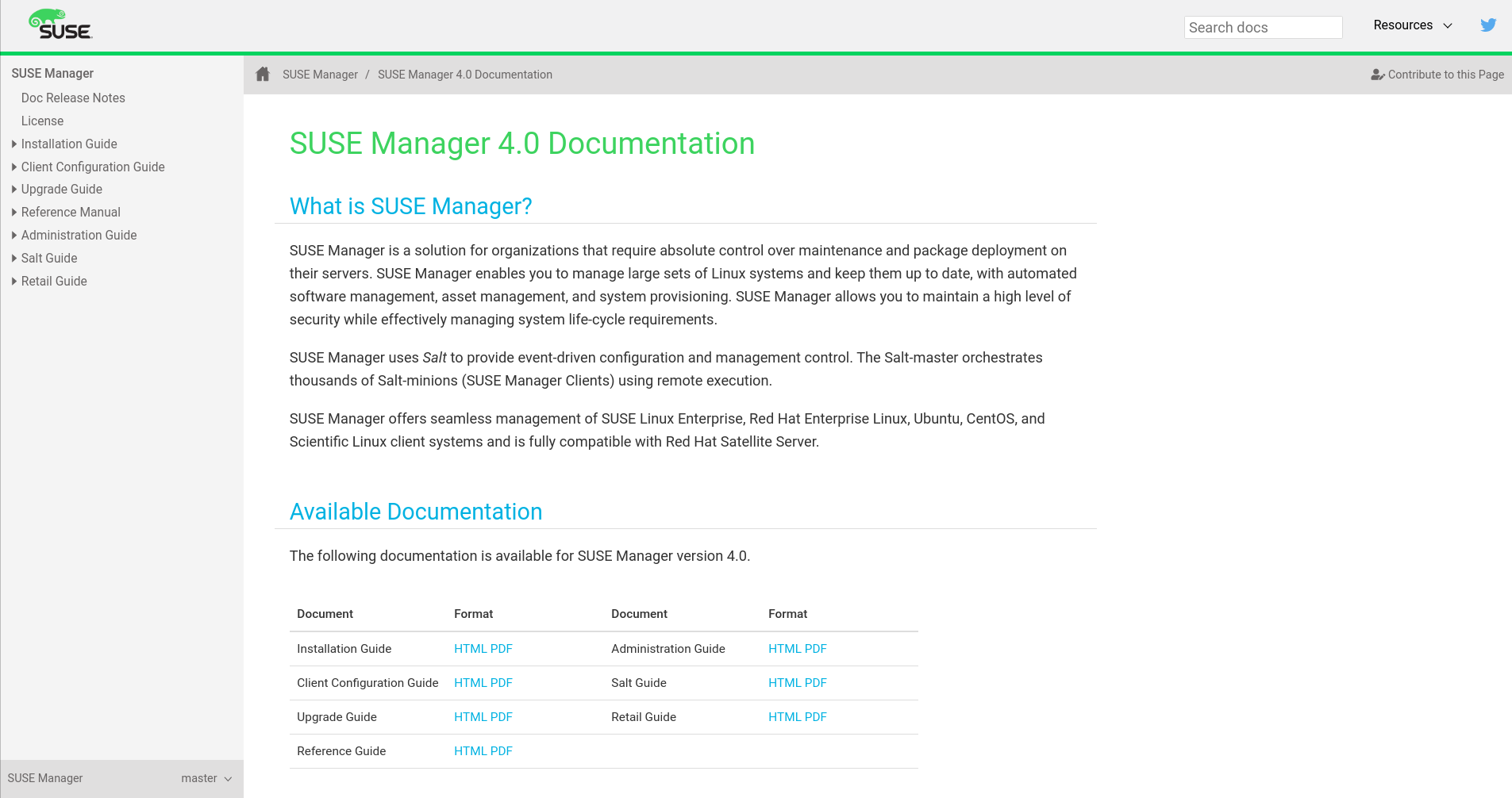
Task: Expand the Administration Guide arrow
Action: [x=14, y=235]
